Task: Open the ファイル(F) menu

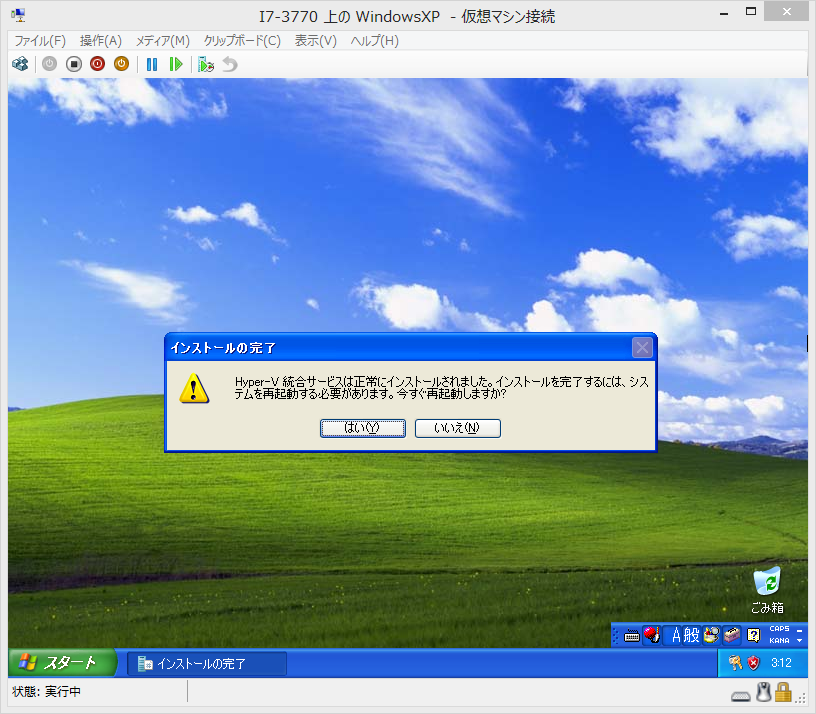Action: tap(40, 41)
